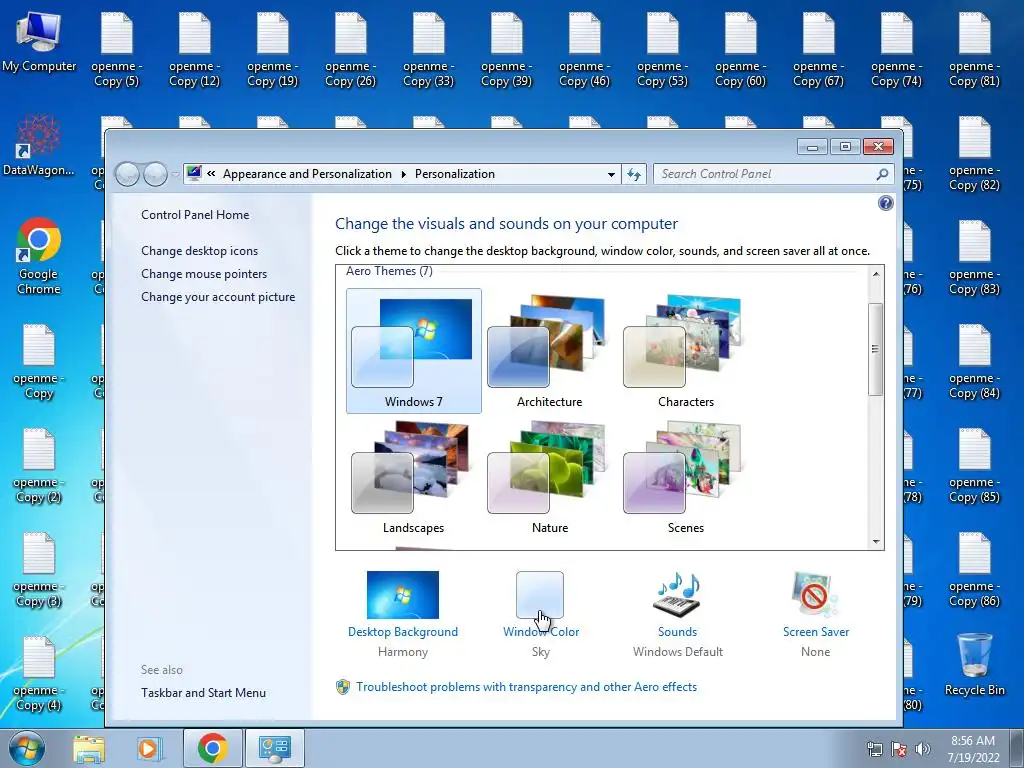Open the Screen Saver icon
The height and width of the screenshot is (768, 1024).
tap(814, 594)
